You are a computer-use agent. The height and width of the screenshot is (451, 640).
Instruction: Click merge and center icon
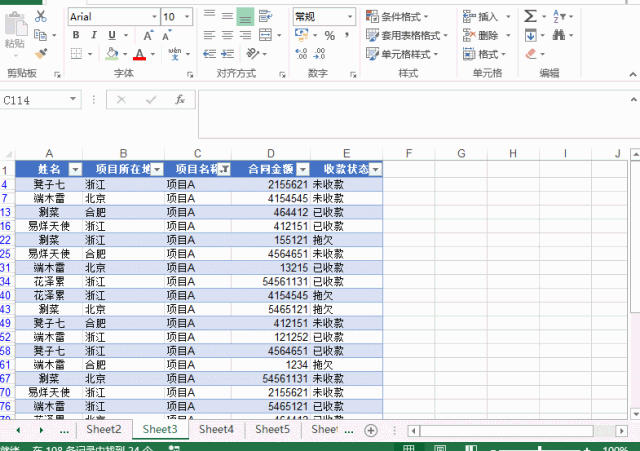266,35
